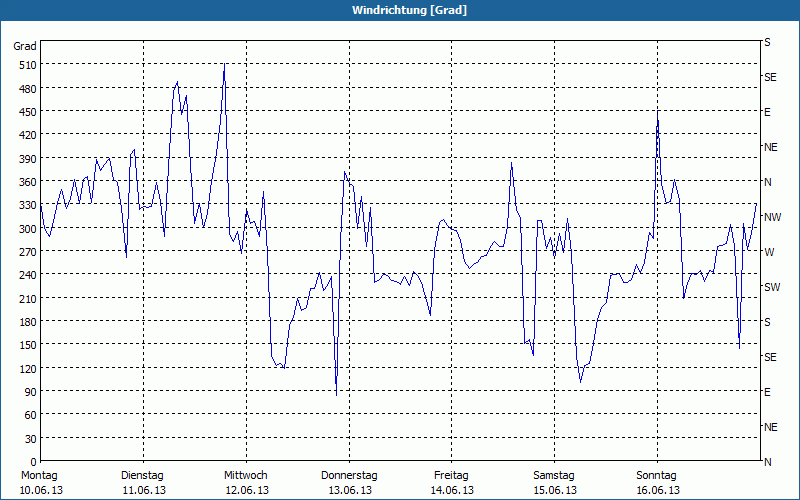Click the 510 value on the left axis
800x500 pixels.
(28, 65)
